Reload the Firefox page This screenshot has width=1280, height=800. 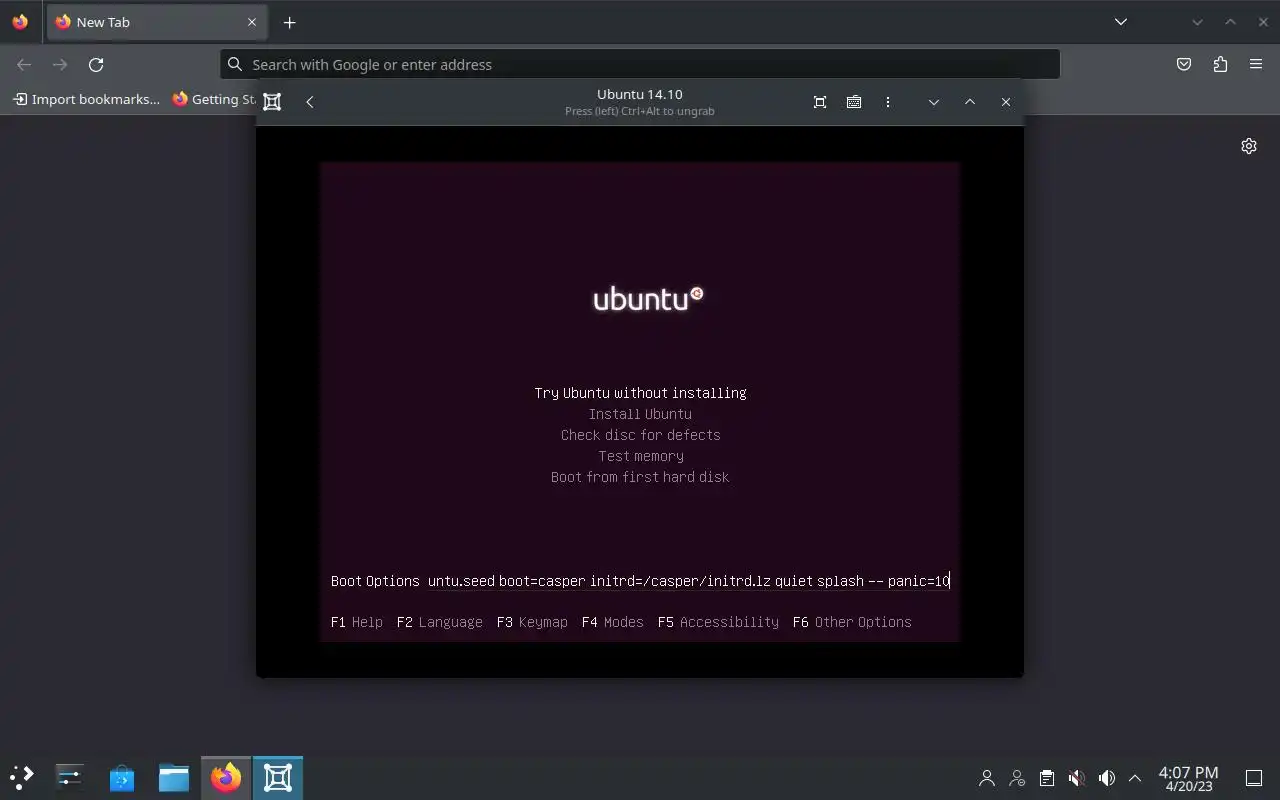point(96,64)
